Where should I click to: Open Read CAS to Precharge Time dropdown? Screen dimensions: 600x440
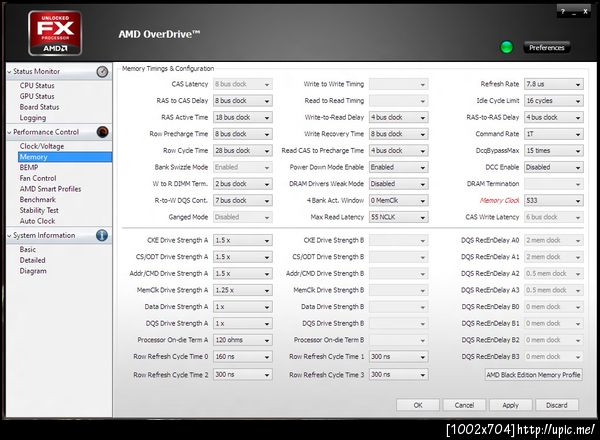(x=398, y=150)
